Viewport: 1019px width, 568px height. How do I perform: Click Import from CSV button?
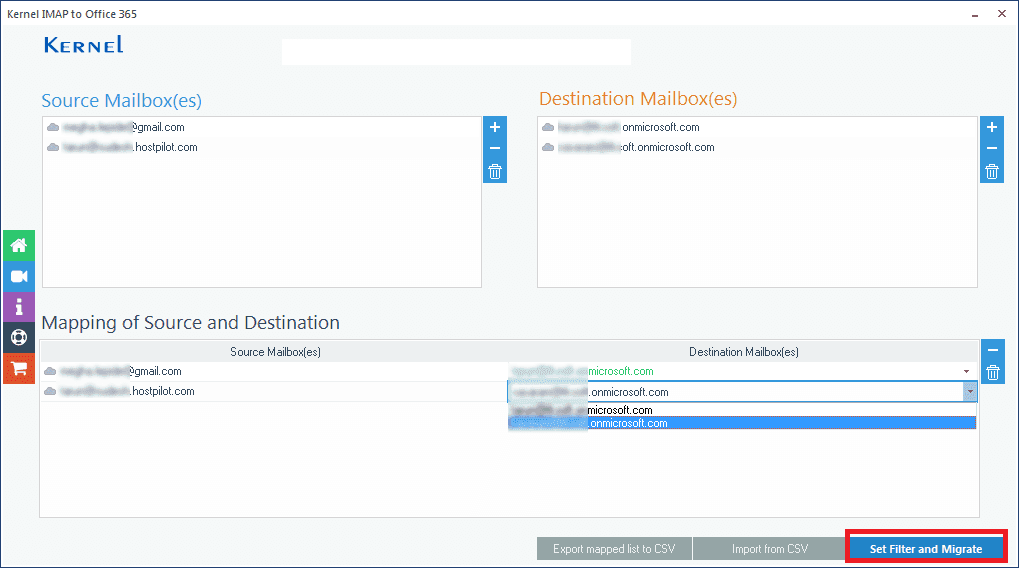coord(770,549)
